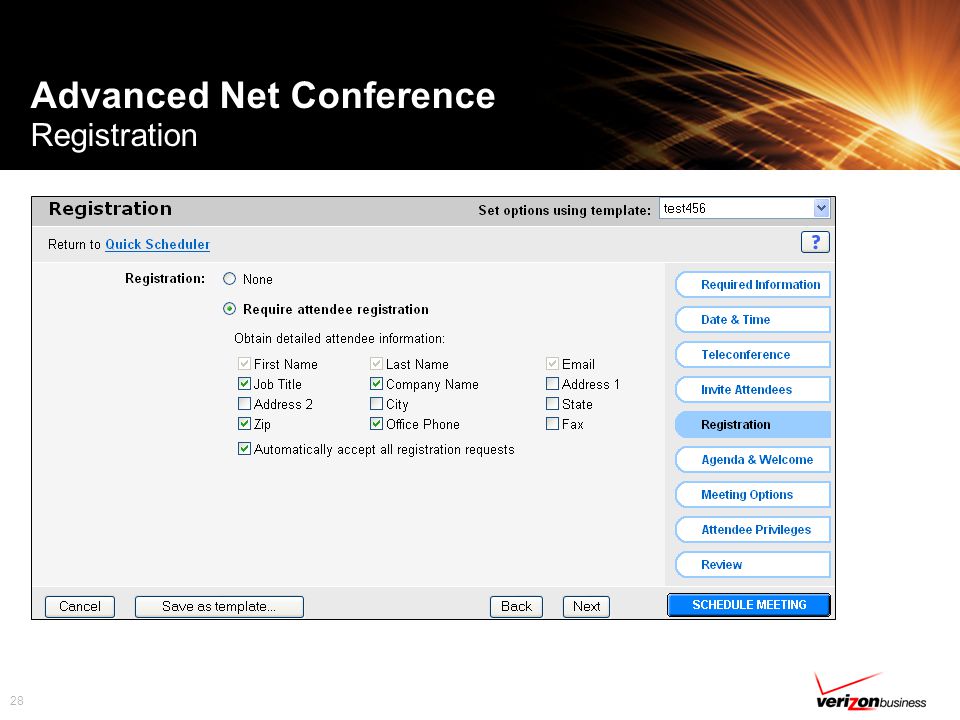Open Attendee Privileges section
Image resolution: width=960 pixels, height=720 pixels.
tap(752, 530)
